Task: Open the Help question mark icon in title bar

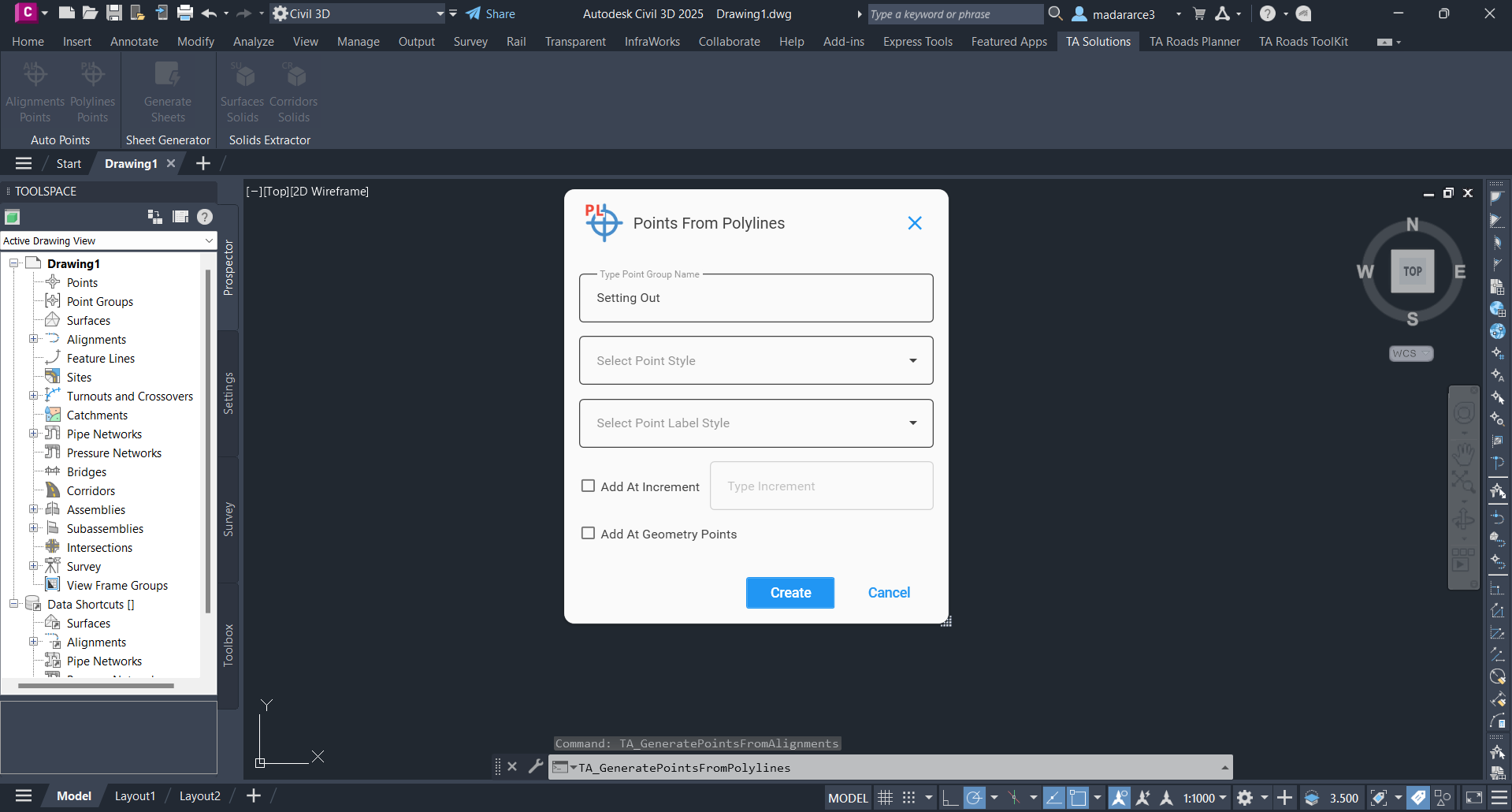Action: click(1267, 13)
